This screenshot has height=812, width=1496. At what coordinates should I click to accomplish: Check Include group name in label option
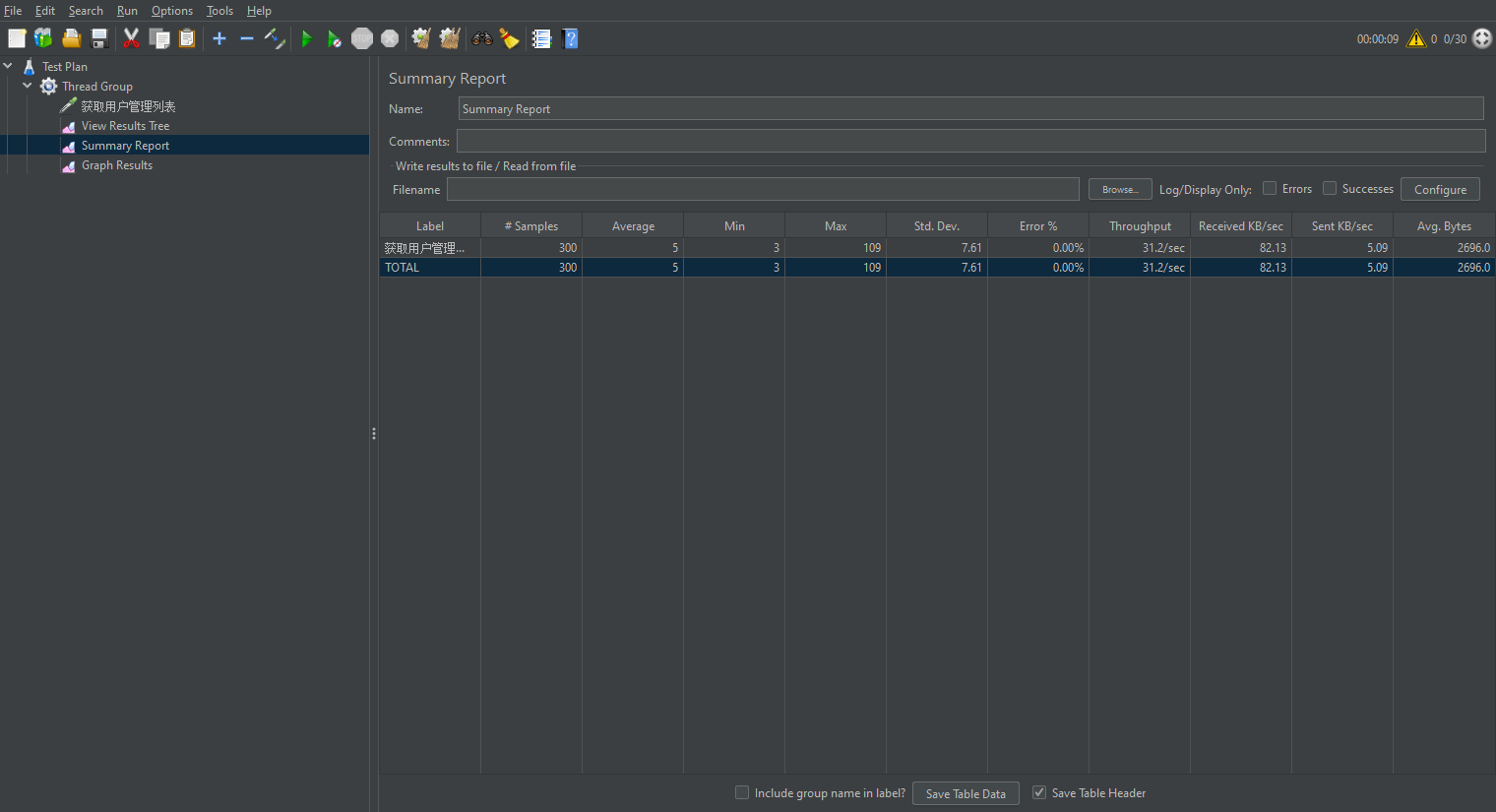[x=742, y=792]
